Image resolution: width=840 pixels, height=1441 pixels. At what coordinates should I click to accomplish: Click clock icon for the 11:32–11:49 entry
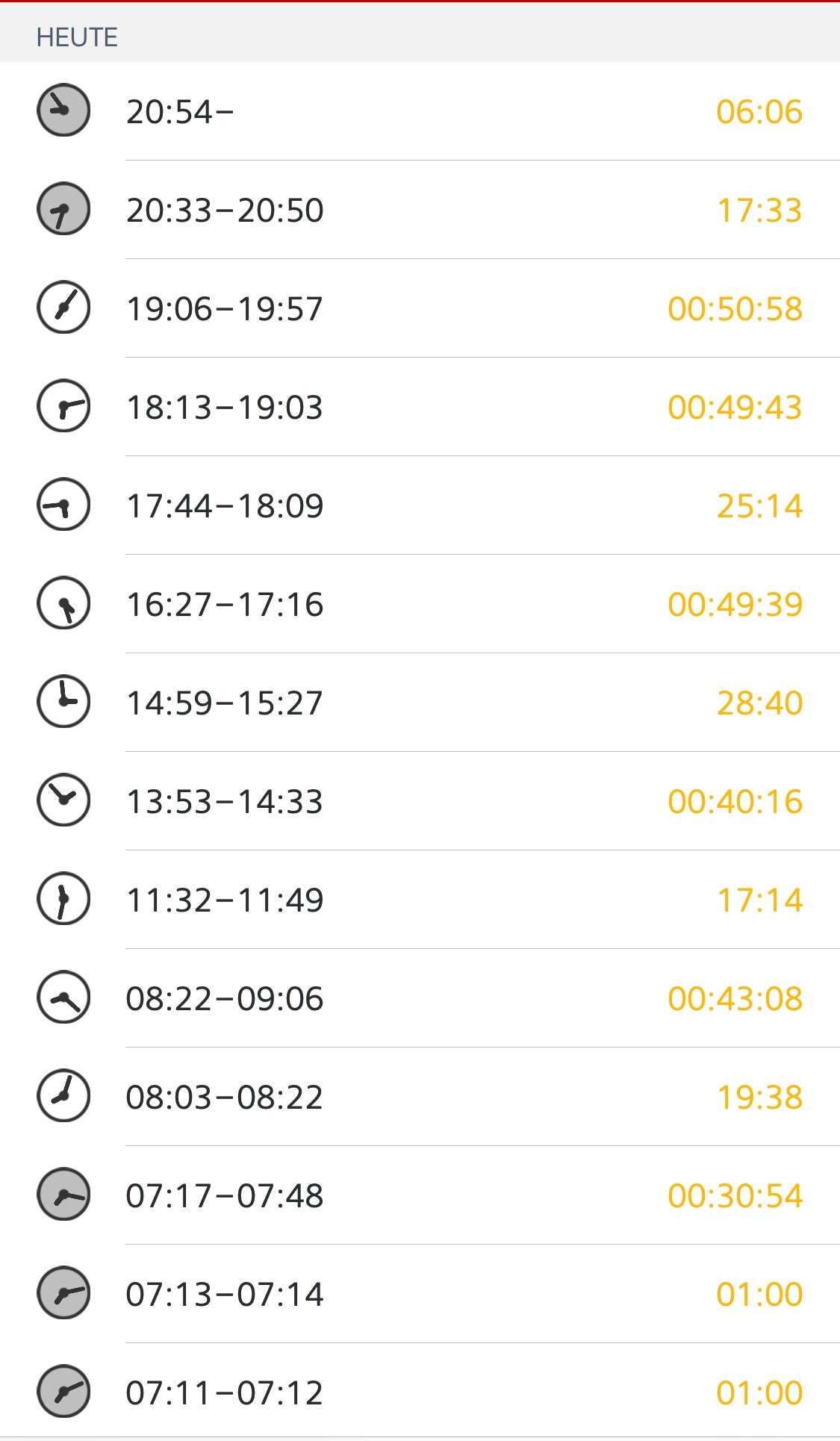(x=63, y=899)
